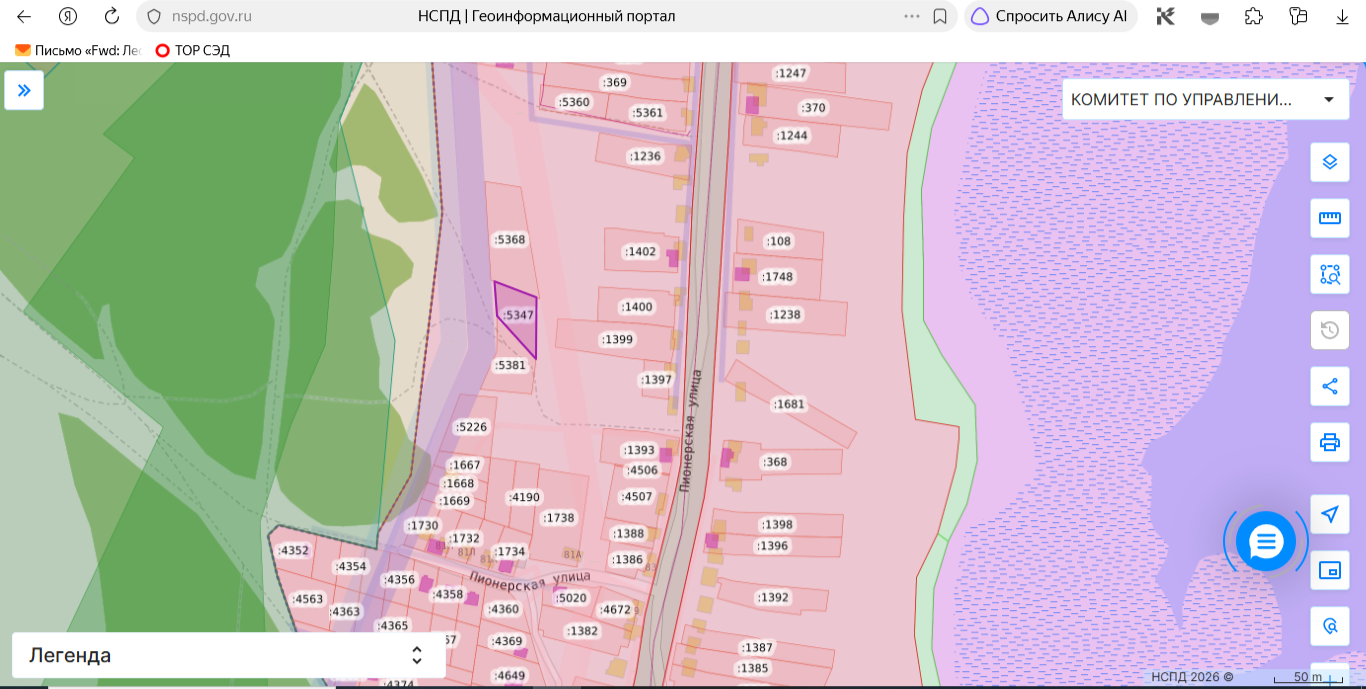Click parcel label :5020
Screen dimensions: 1366x689
(571, 599)
